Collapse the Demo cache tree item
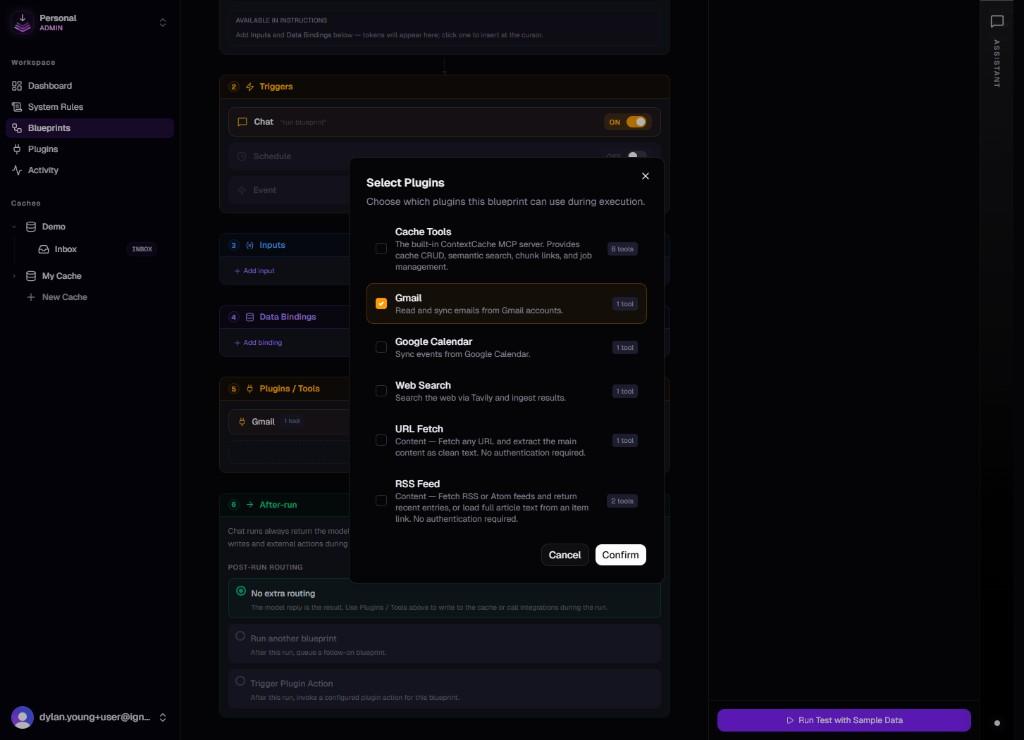The width and height of the screenshot is (1024, 740). 14,227
